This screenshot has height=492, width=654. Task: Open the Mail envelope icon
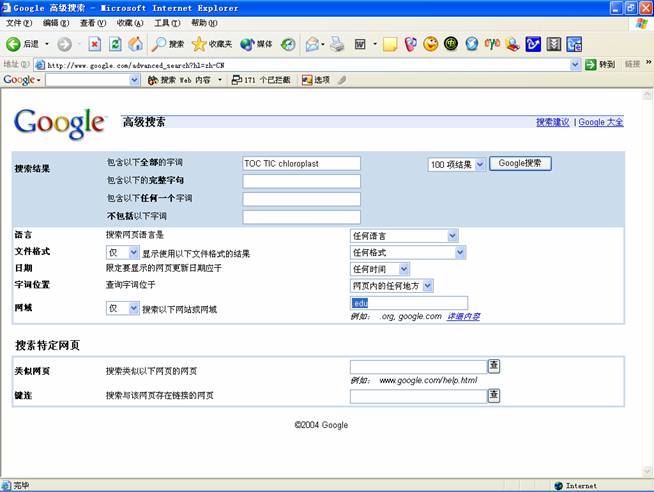(x=312, y=44)
